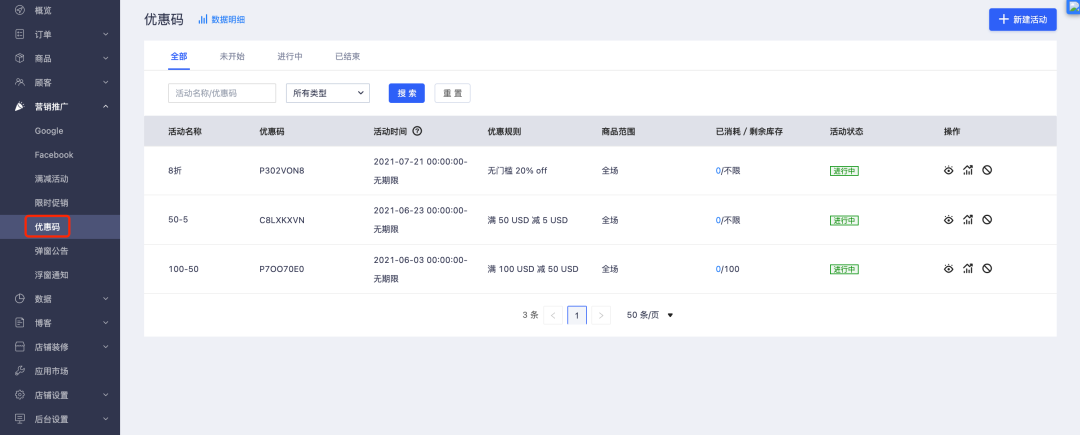This screenshot has height=435, width=1080.
Task: Collapse the 营销推广 menu chevron
Action: point(106,107)
